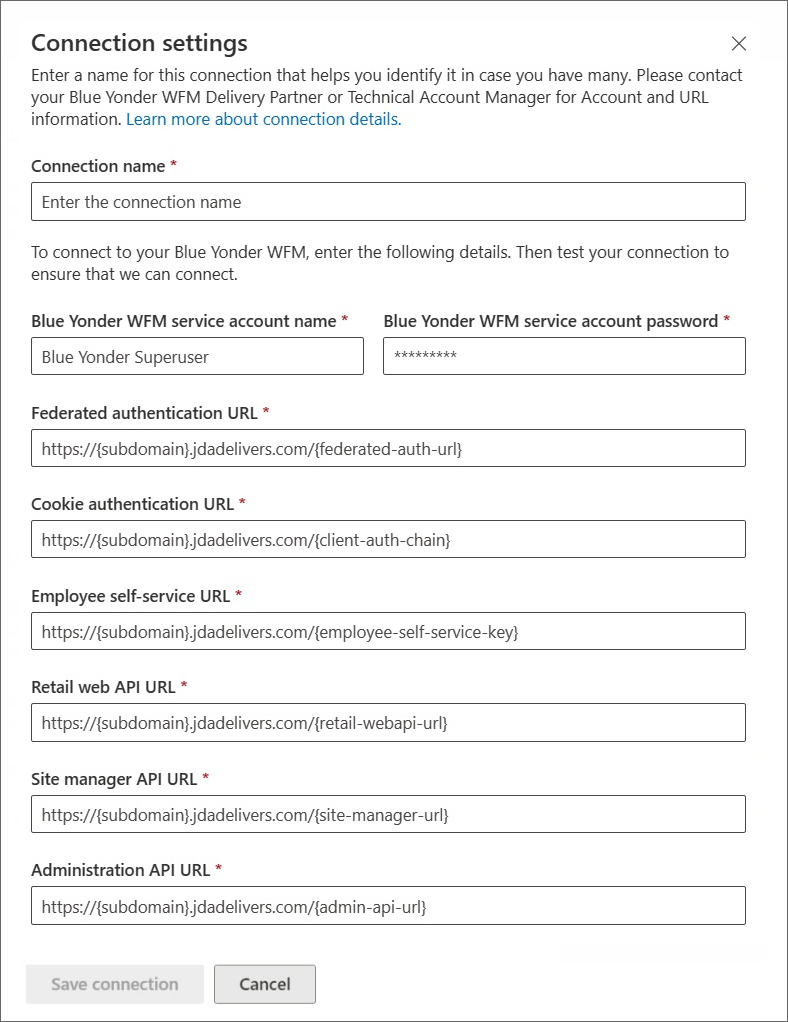Click the Connection name field label
The width and height of the screenshot is (788, 1022).
tap(98, 166)
